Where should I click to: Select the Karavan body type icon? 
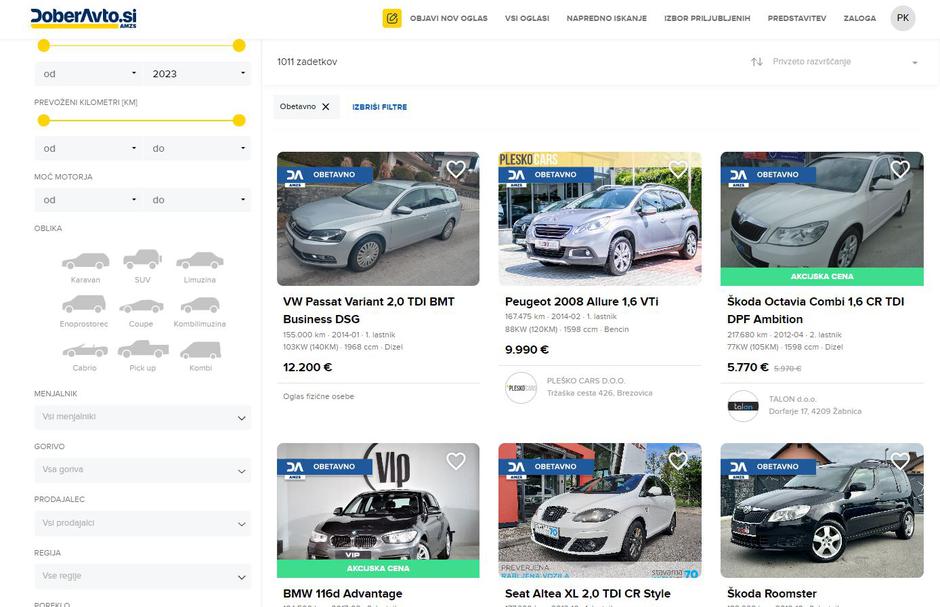click(x=85, y=262)
